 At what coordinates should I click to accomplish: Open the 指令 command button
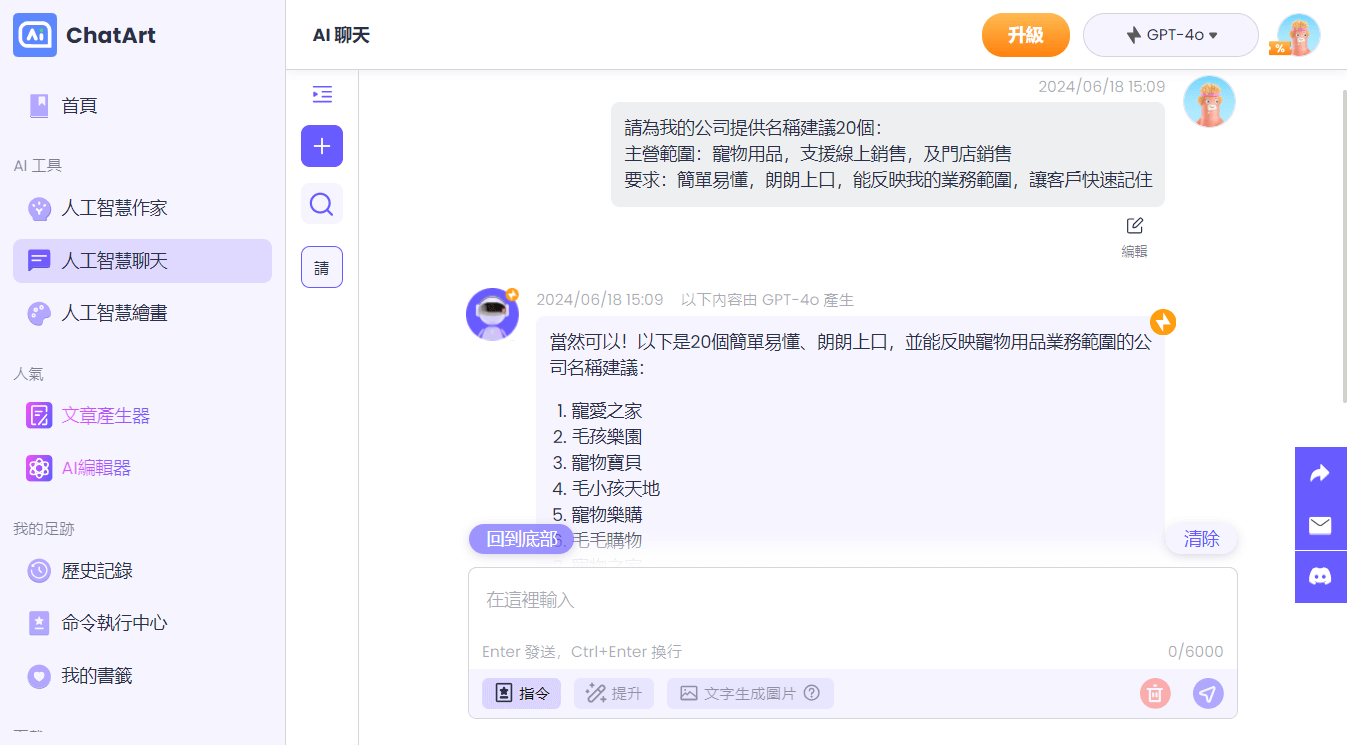click(521, 693)
